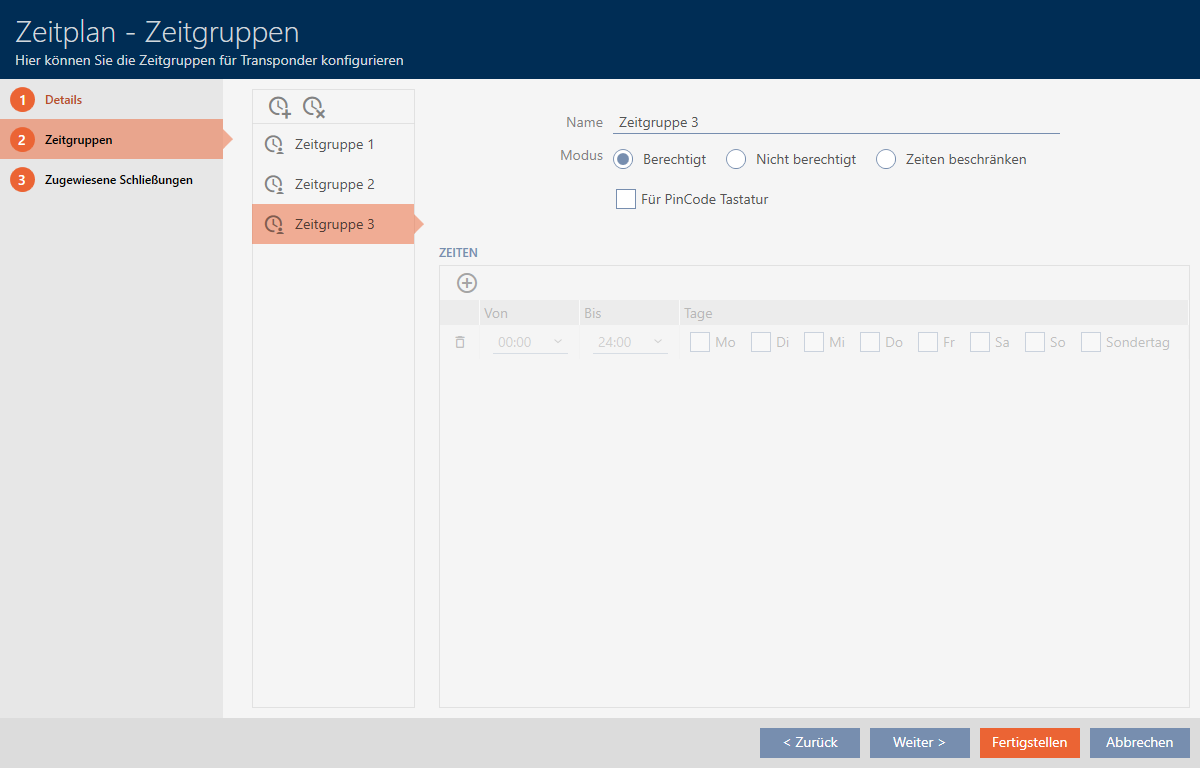Select the Nicht berechtigt radio button
This screenshot has height=768, width=1200.
click(x=736, y=159)
